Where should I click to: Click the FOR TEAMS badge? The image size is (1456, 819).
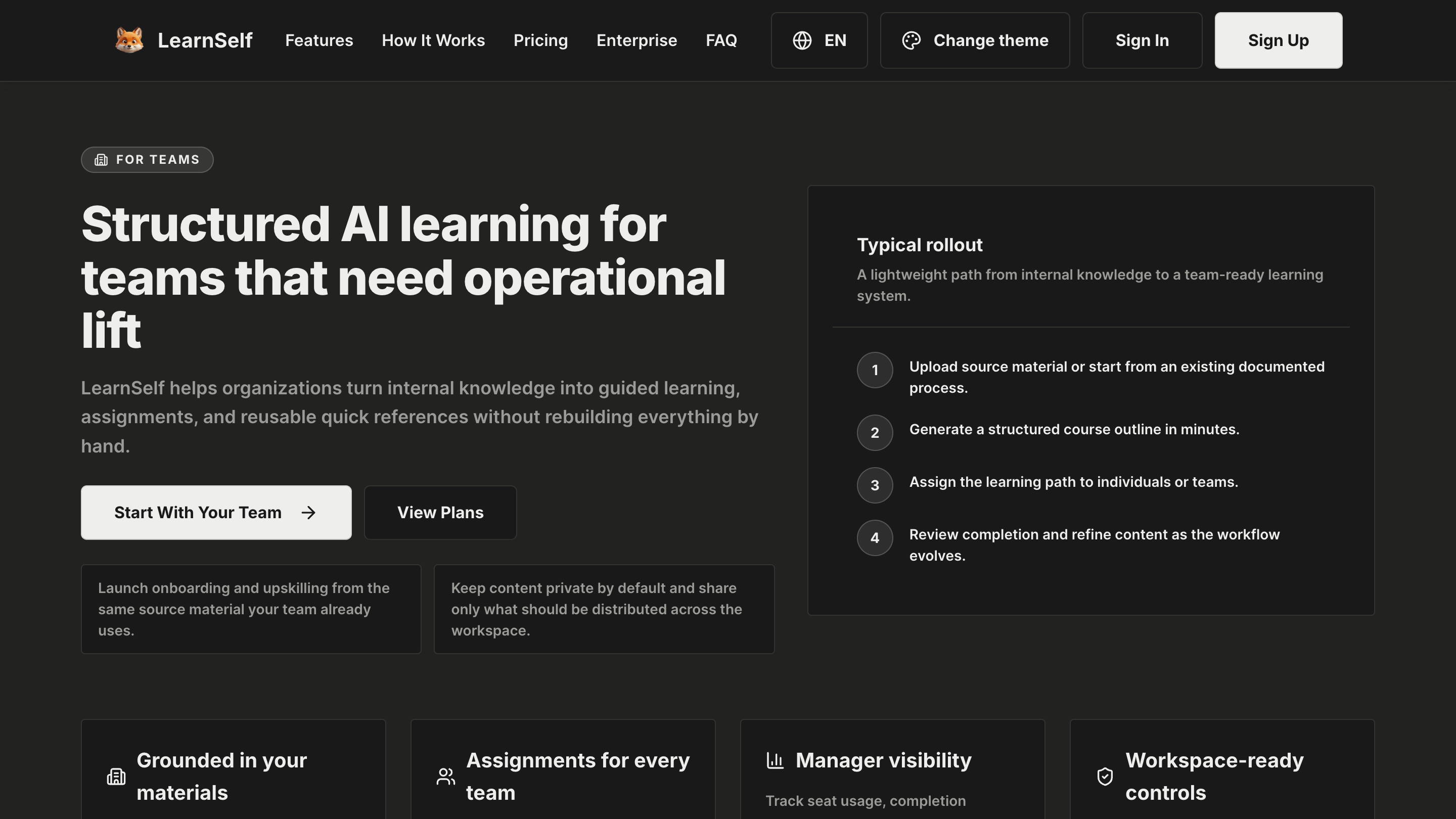148,160
